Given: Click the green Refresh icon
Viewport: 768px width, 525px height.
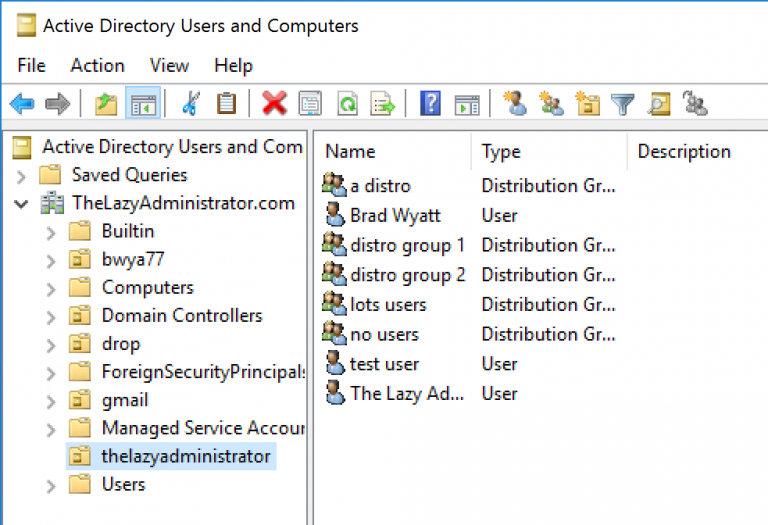Looking at the screenshot, I should pos(347,104).
